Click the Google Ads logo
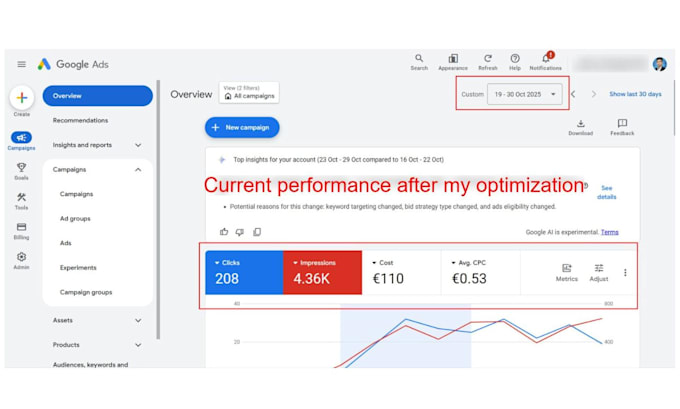 (x=73, y=64)
